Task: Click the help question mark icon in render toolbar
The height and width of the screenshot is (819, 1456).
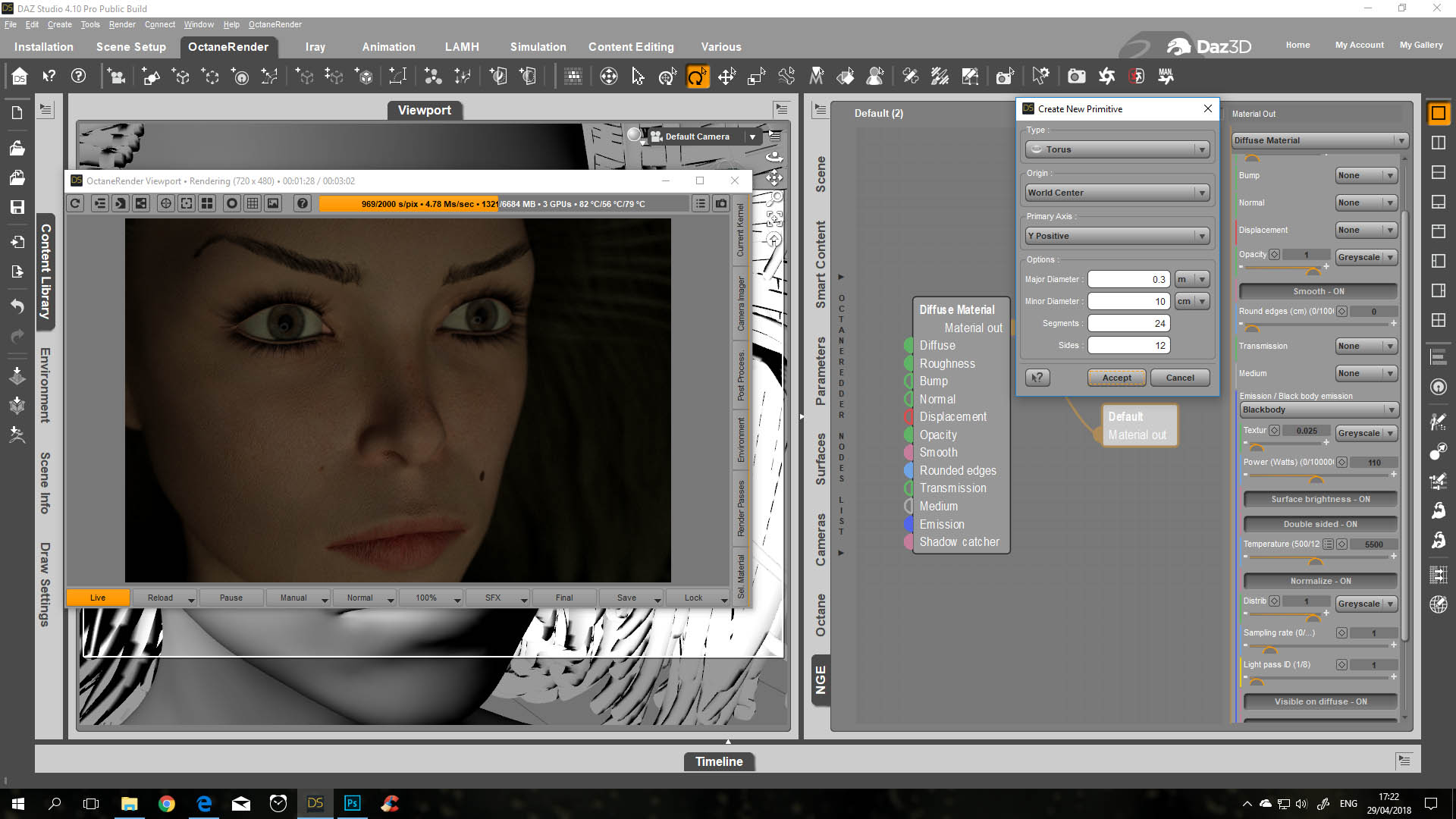Action: click(303, 203)
